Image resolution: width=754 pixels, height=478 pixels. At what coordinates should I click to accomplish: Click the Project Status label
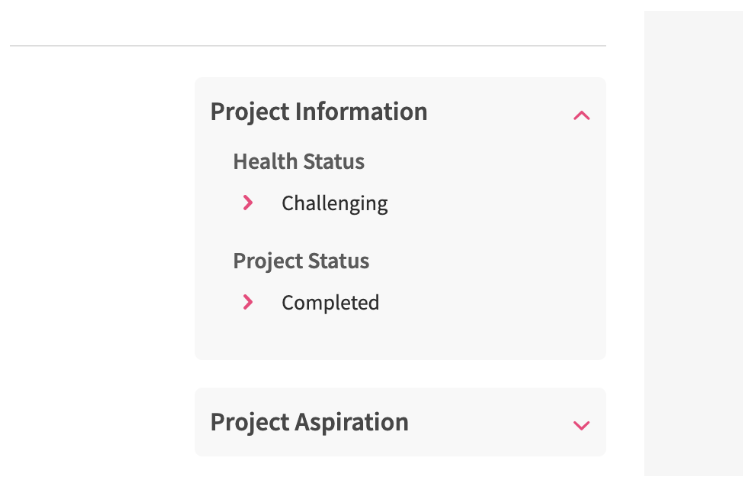pyautogui.click(x=301, y=261)
